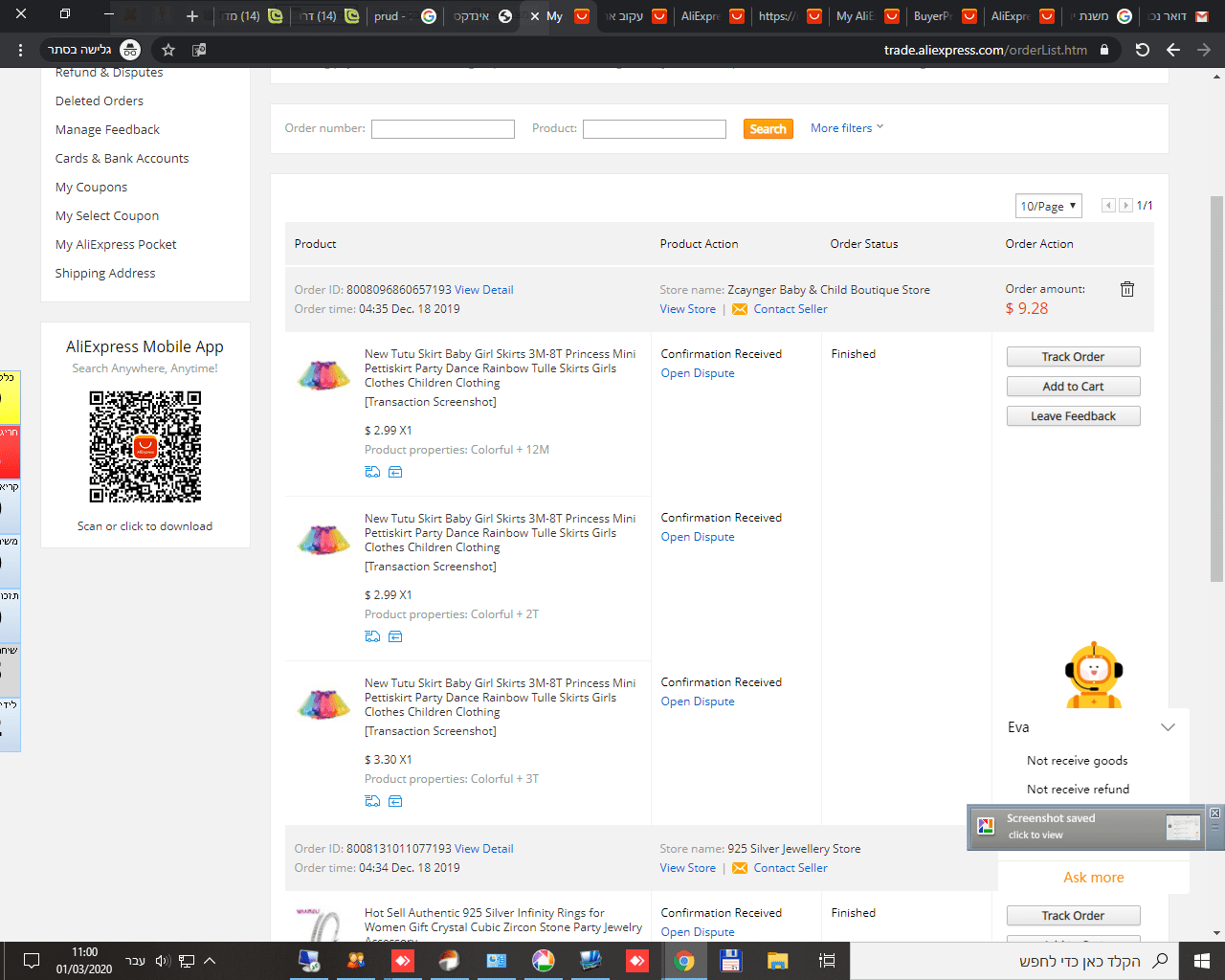Click the AliExpress app QR code

point(145,447)
